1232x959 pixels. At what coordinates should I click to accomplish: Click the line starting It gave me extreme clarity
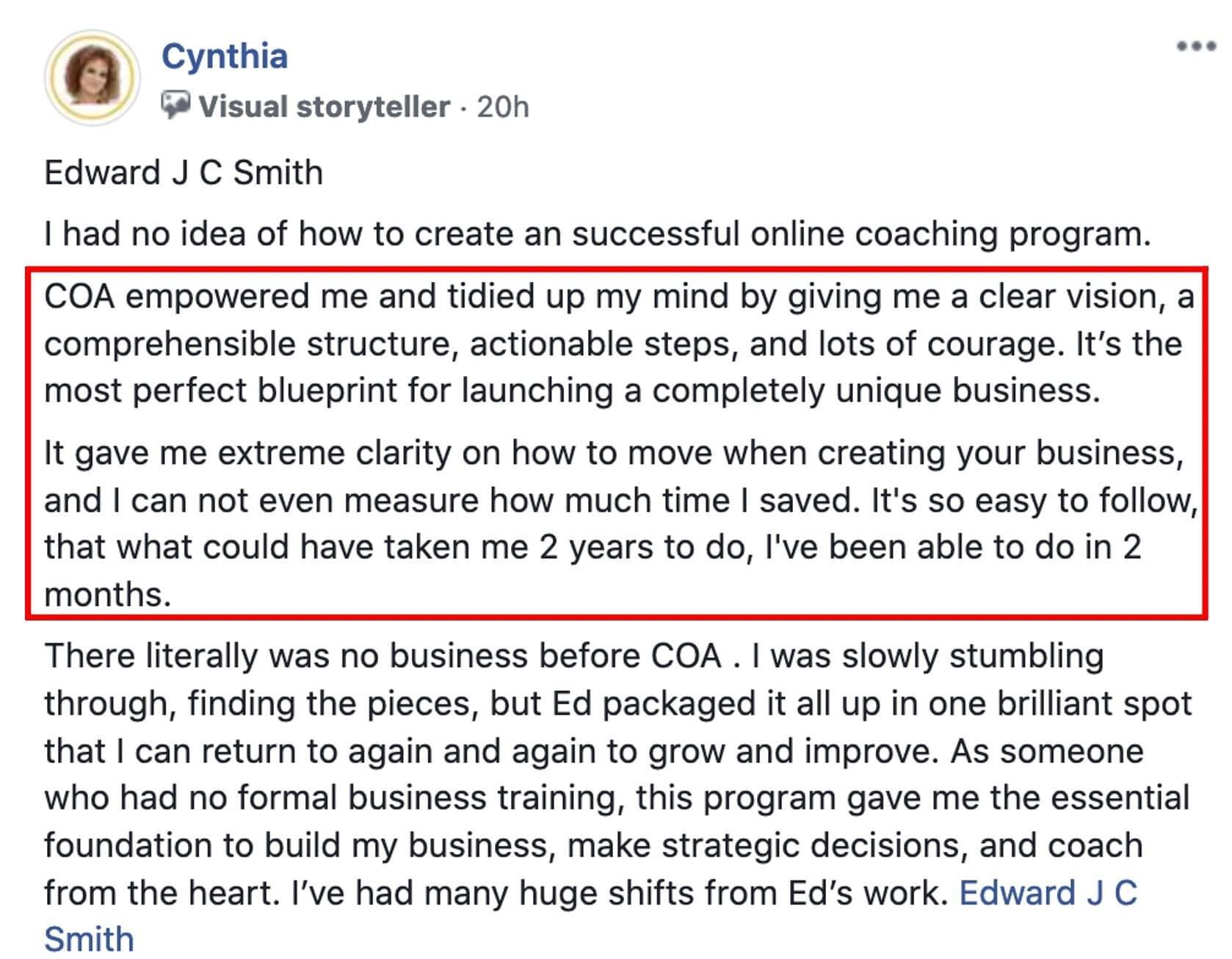(614, 453)
